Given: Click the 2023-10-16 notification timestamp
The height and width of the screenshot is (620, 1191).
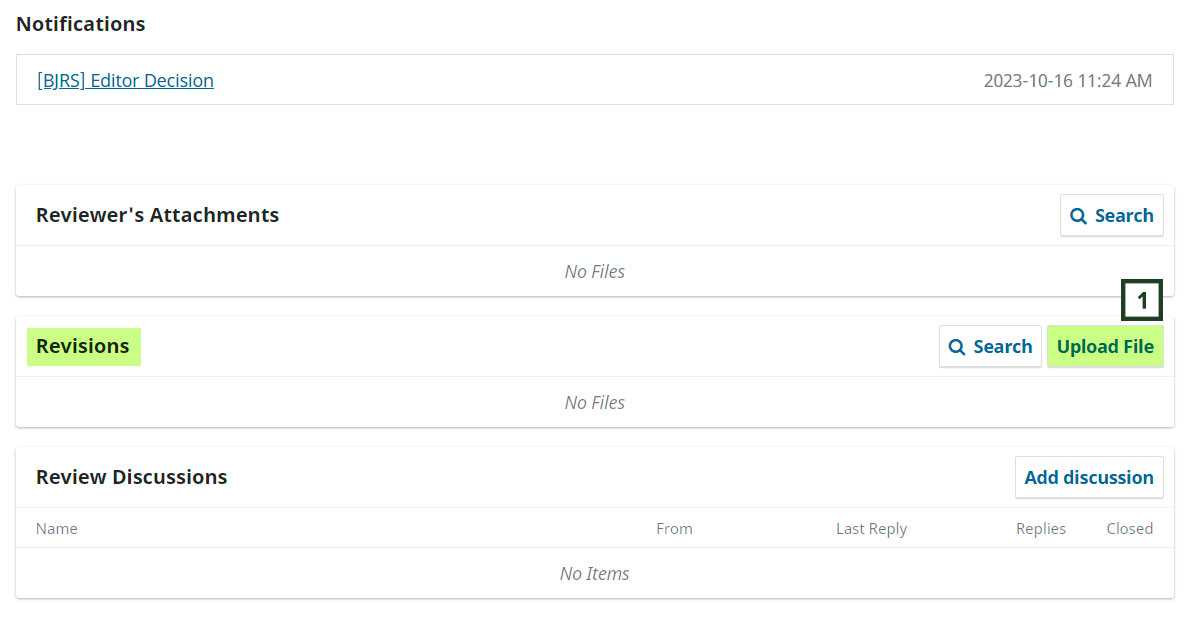Looking at the screenshot, I should (x=1067, y=81).
